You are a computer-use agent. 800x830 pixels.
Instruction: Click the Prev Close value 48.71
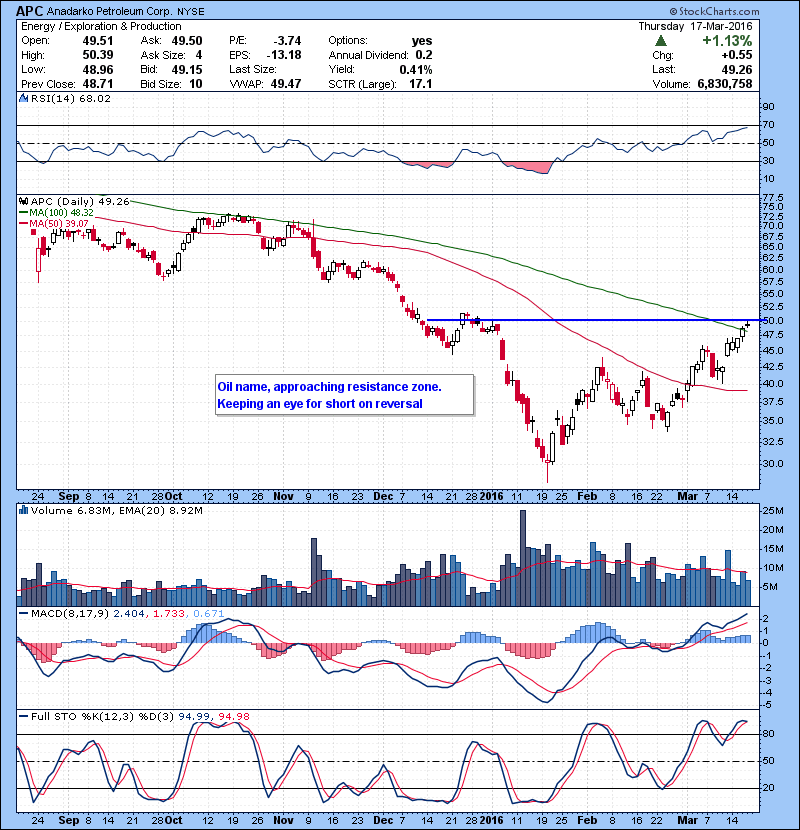97,84
